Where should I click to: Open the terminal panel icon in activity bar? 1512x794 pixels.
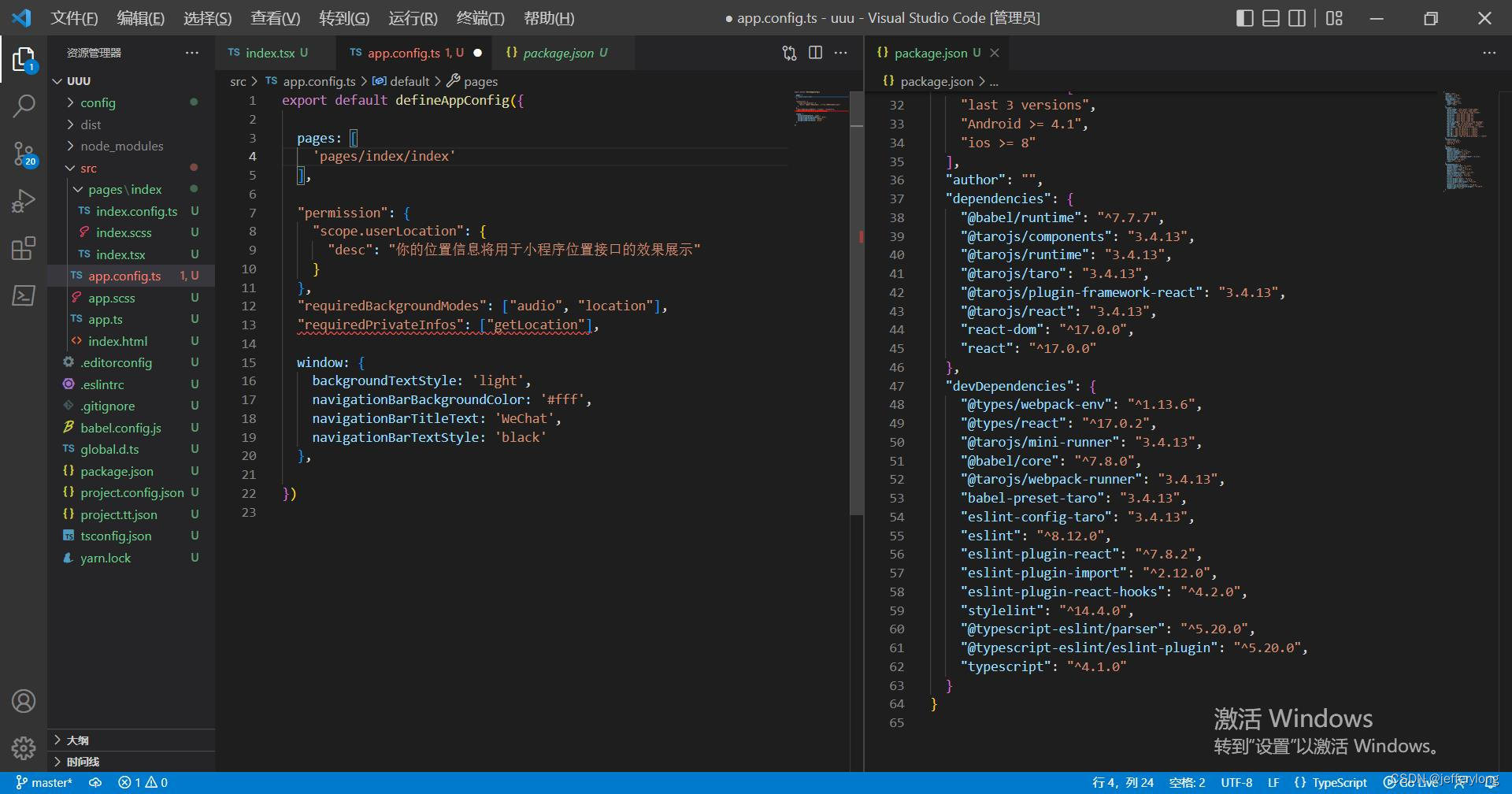pos(24,295)
